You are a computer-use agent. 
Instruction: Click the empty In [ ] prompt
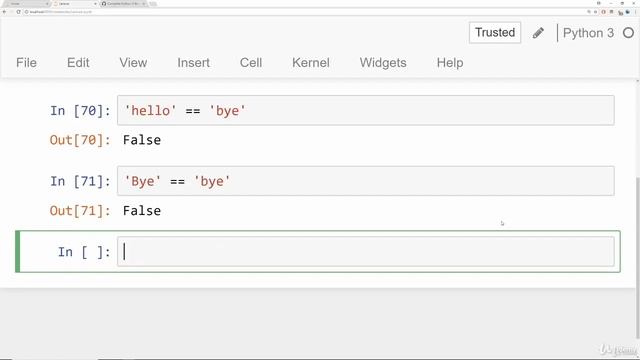pyautogui.click(x=84, y=252)
